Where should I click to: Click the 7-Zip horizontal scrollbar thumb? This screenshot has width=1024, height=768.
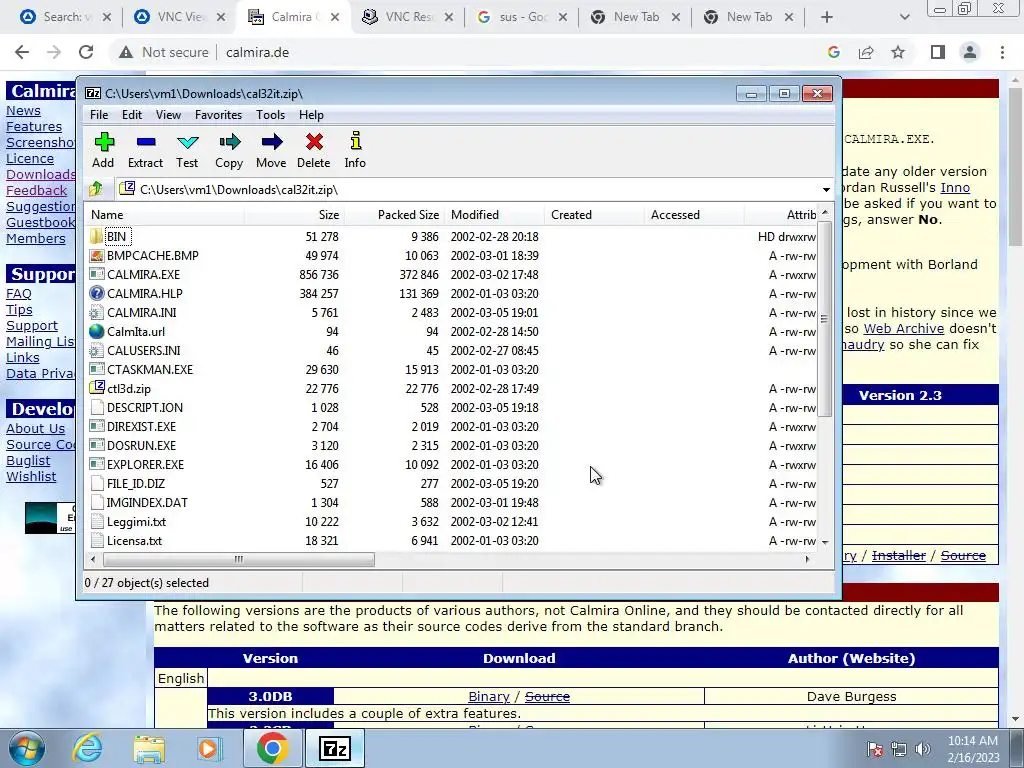pyautogui.click(x=238, y=560)
